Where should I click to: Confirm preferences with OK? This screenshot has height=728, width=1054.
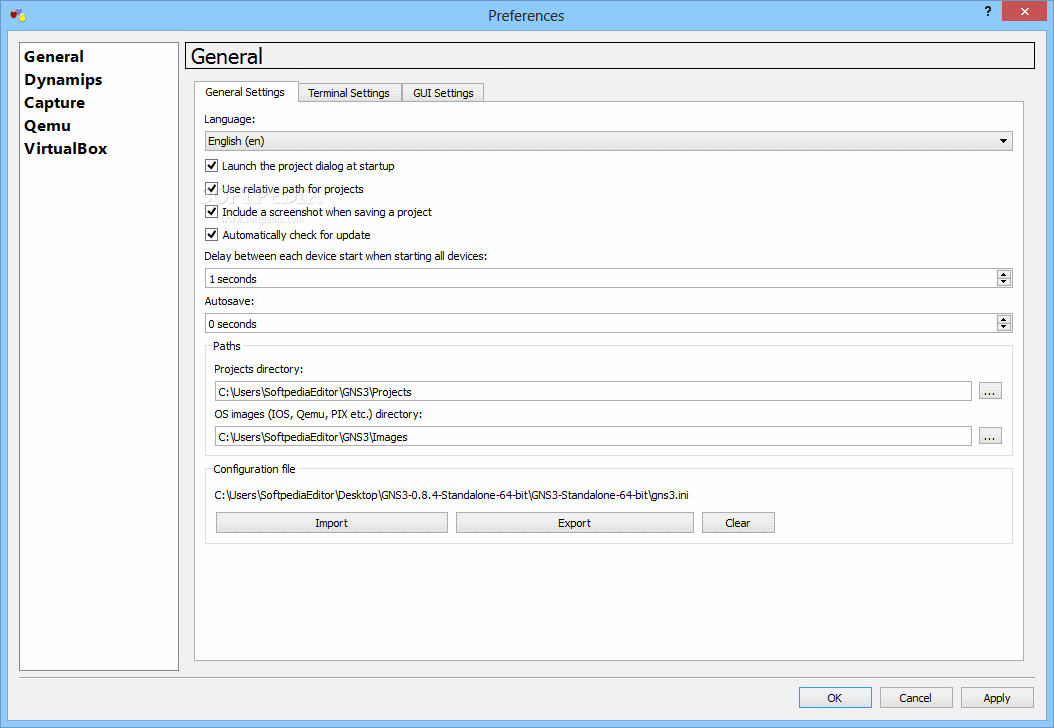tap(835, 698)
